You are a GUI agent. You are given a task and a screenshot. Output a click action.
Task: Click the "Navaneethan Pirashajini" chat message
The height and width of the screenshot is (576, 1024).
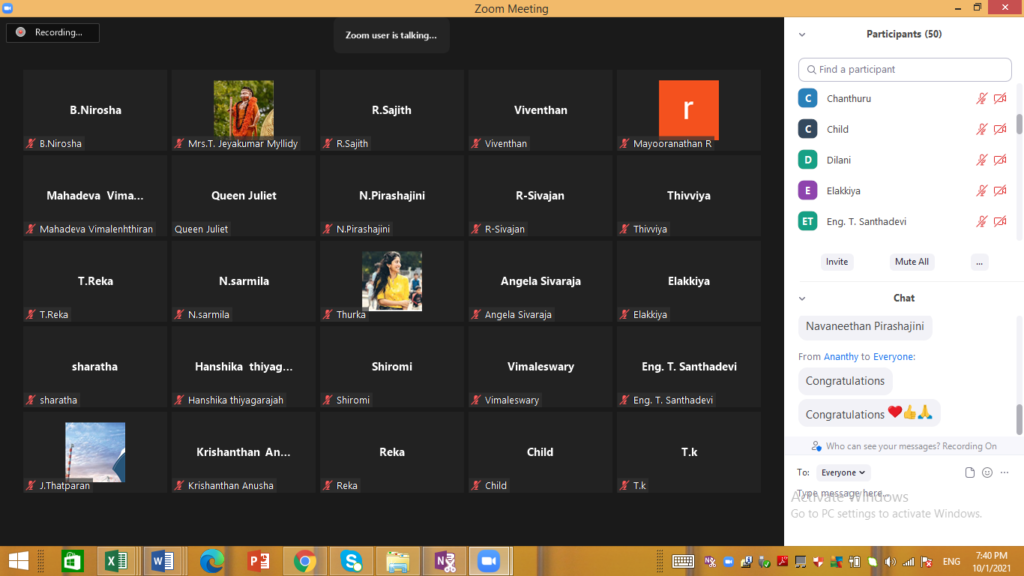tap(865, 326)
